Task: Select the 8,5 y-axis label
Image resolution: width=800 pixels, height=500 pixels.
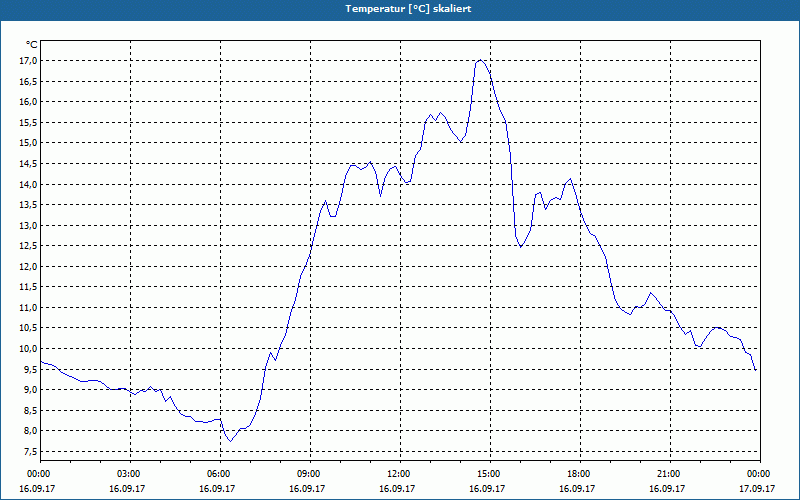Action: coord(30,410)
